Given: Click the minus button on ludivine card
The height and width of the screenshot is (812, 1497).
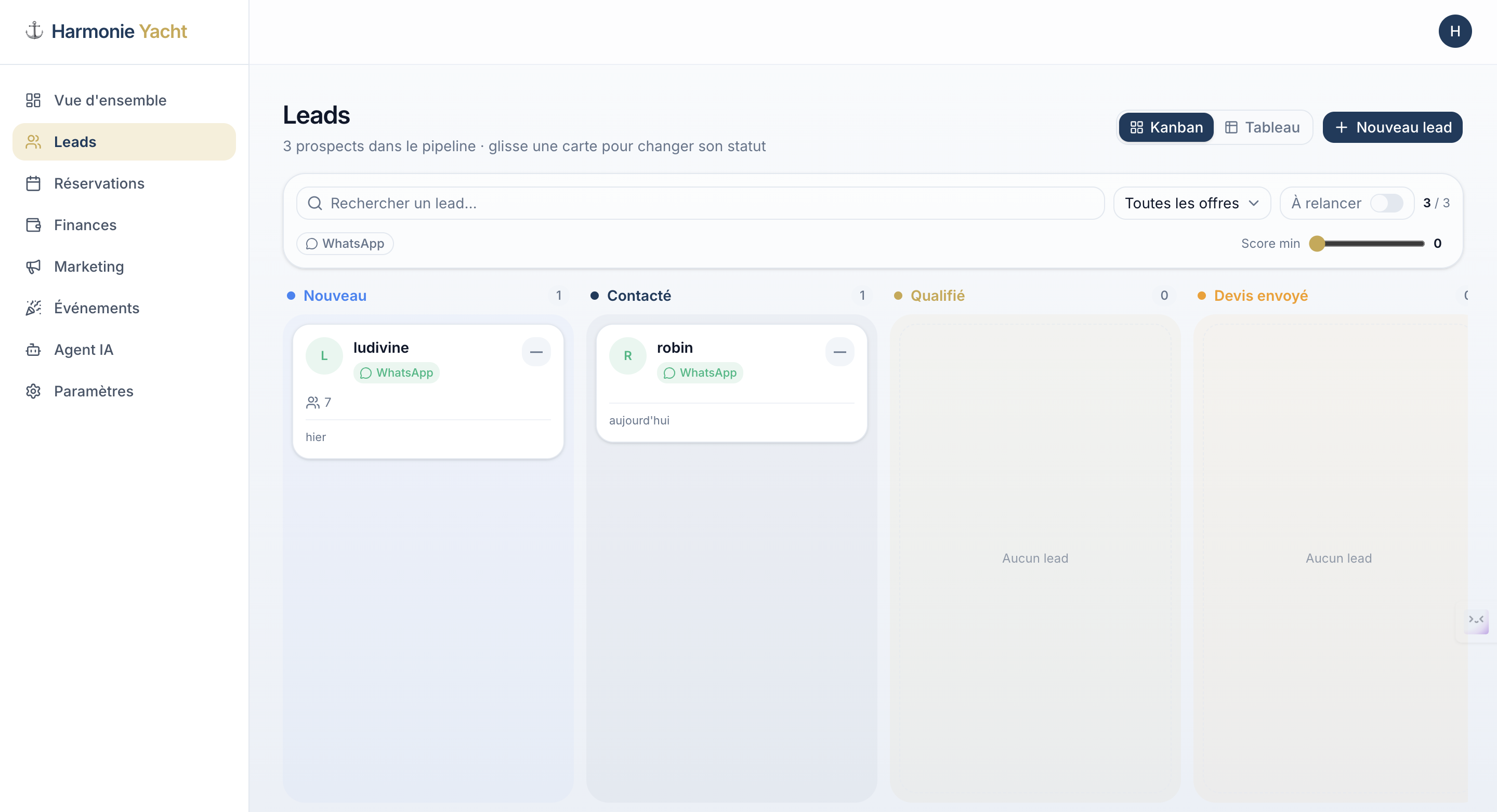Looking at the screenshot, I should pos(536,352).
